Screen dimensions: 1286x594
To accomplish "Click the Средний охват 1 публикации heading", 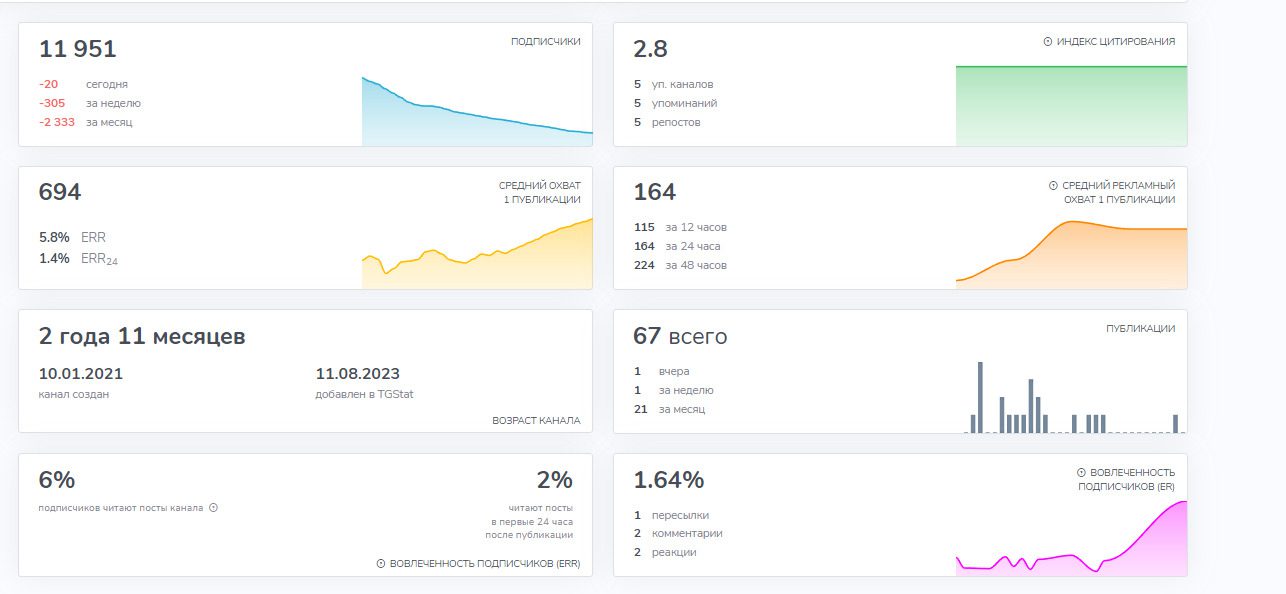I will [539, 193].
